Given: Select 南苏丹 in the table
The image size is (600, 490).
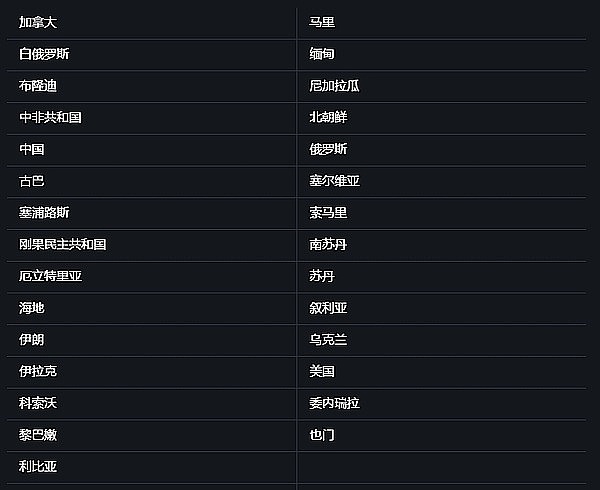Looking at the screenshot, I should [329, 245].
